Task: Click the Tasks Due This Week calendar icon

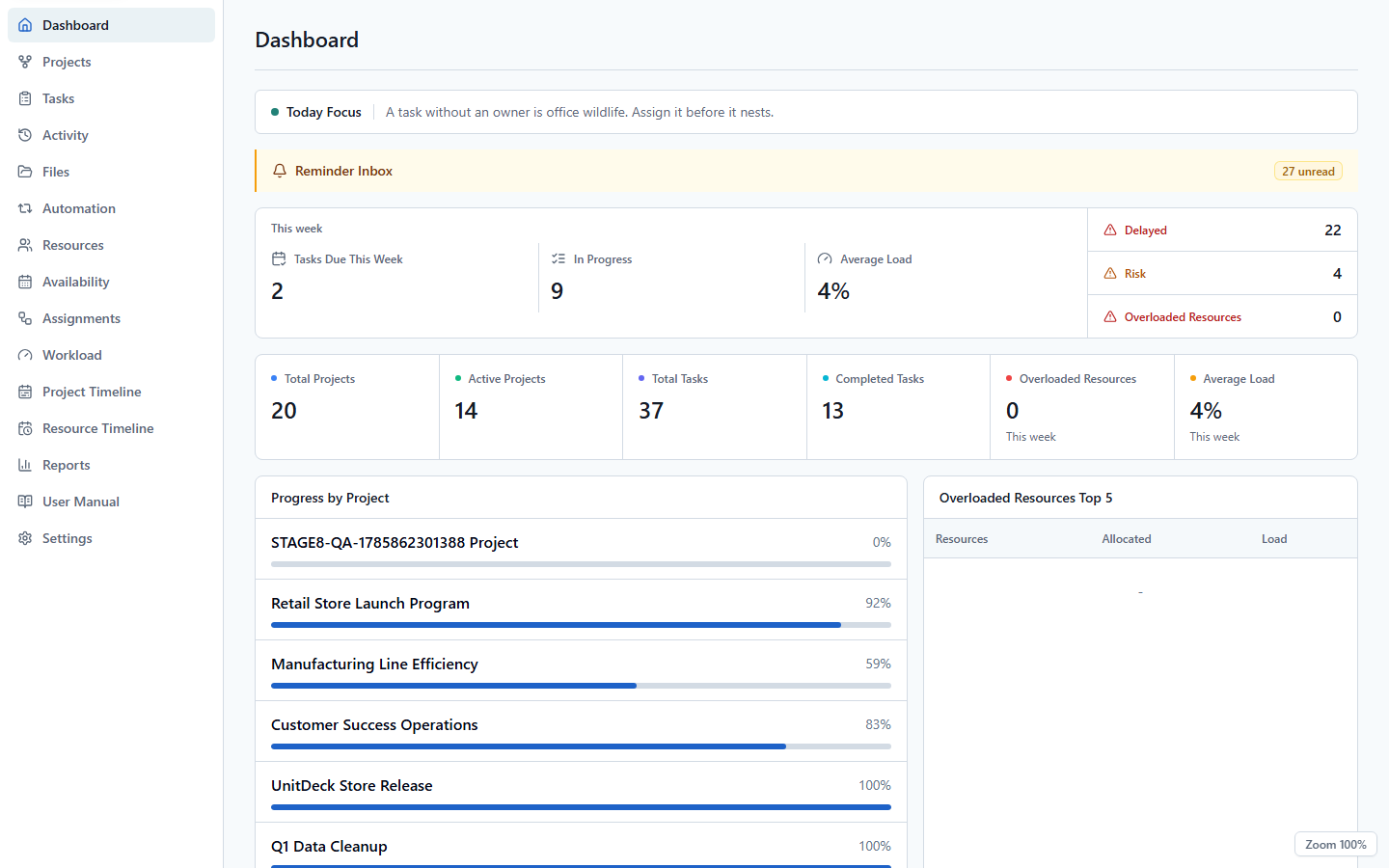Action: (x=279, y=258)
